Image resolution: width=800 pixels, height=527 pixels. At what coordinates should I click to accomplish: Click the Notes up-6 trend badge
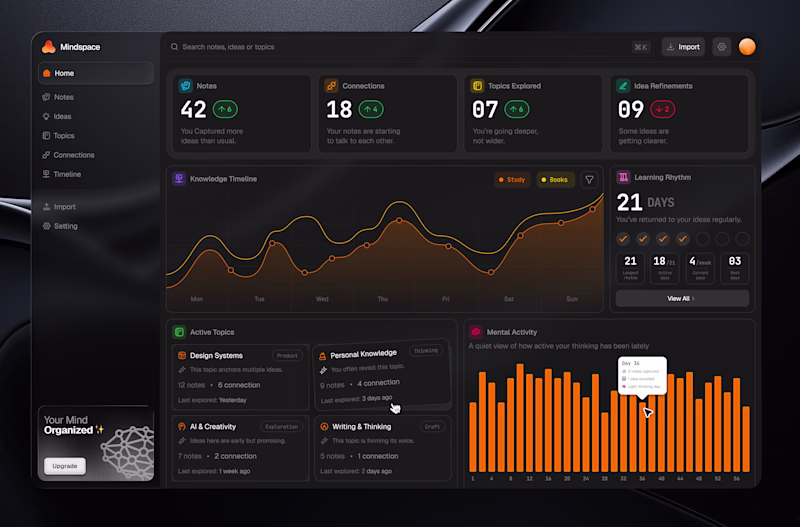[225, 109]
